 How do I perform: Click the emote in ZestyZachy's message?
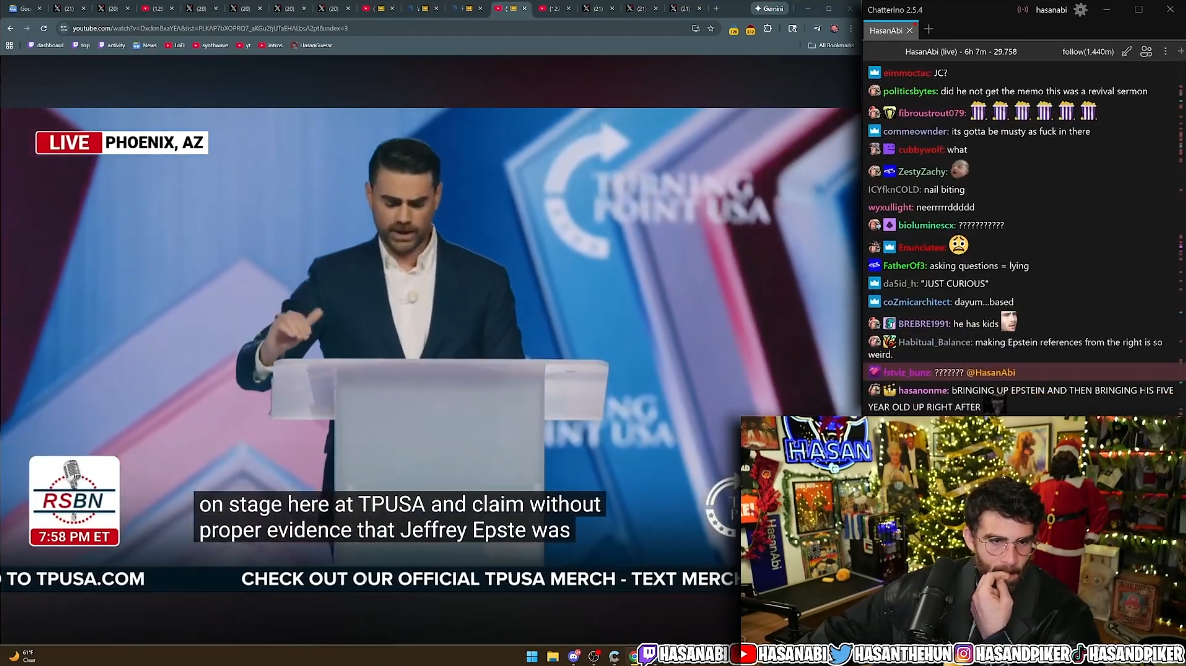coord(960,170)
